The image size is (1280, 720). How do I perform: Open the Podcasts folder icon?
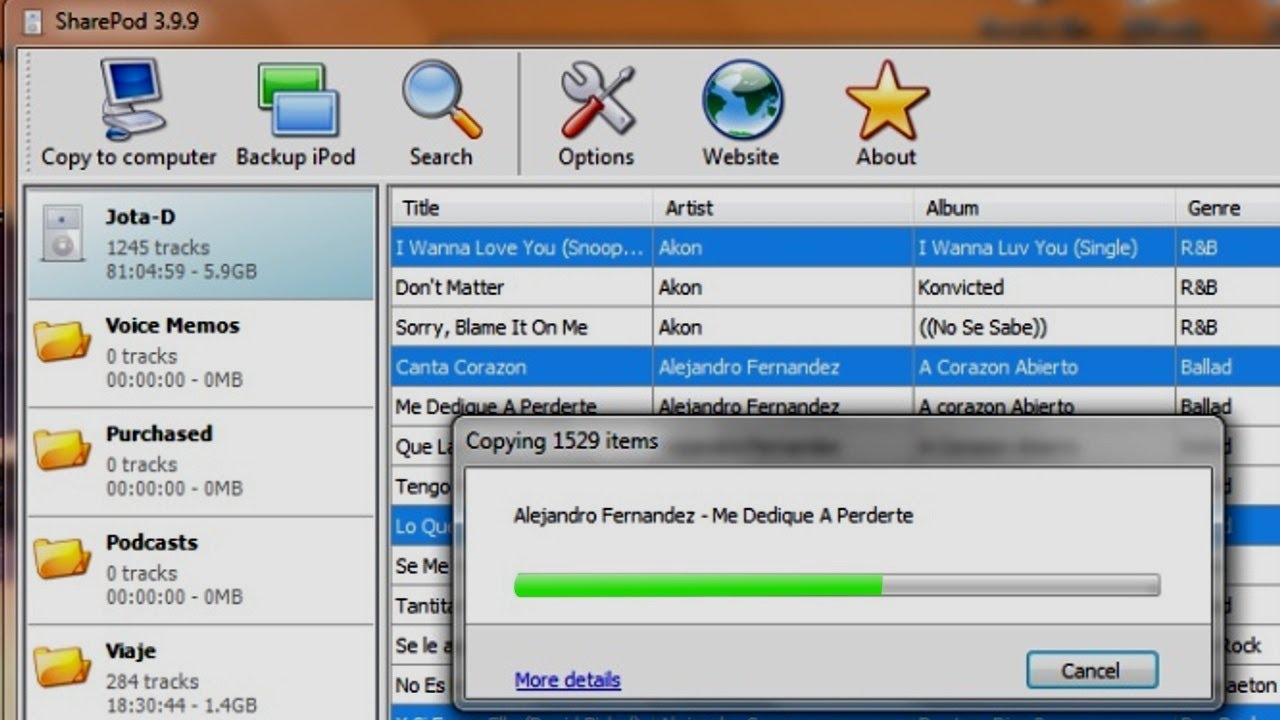tap(62, 559)
